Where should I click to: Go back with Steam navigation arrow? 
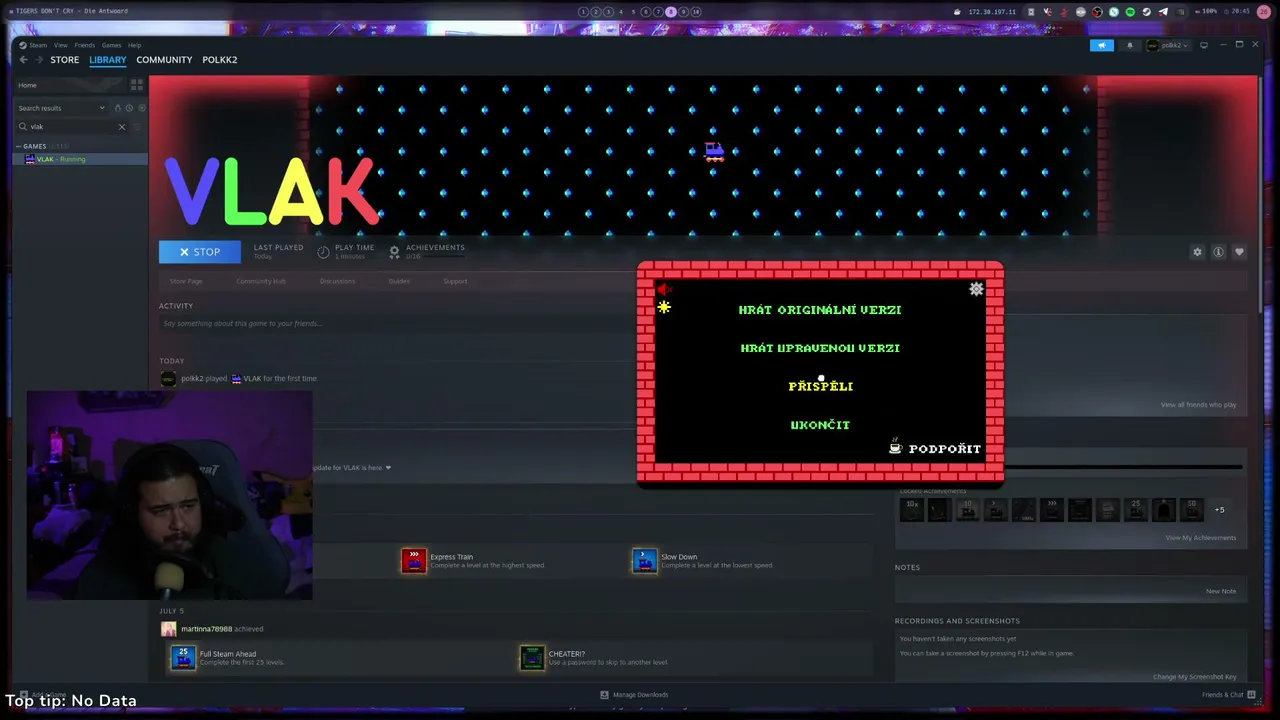(23, 60)
